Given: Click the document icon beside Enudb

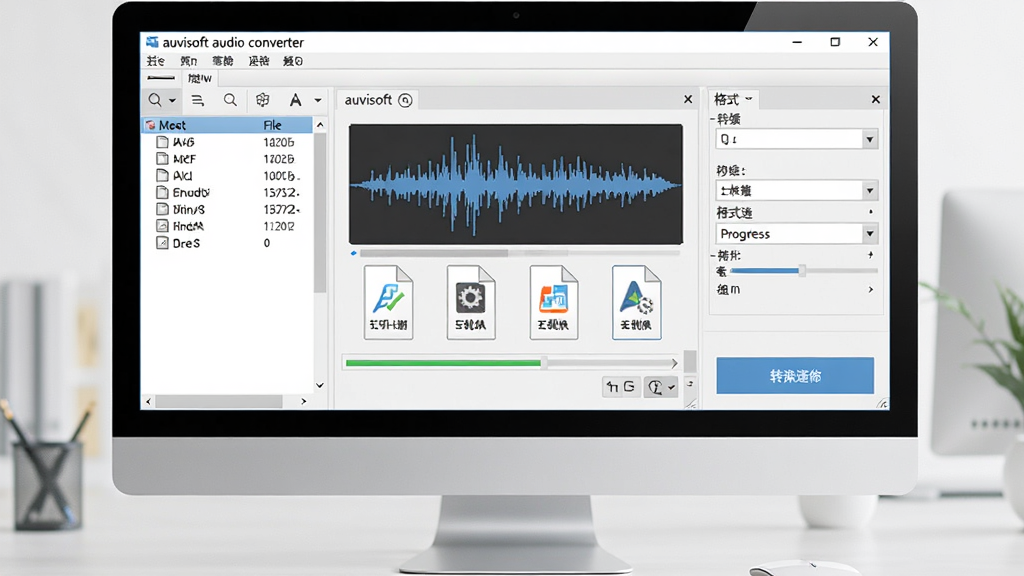Looking at the screenshot, I should (162, 192).
